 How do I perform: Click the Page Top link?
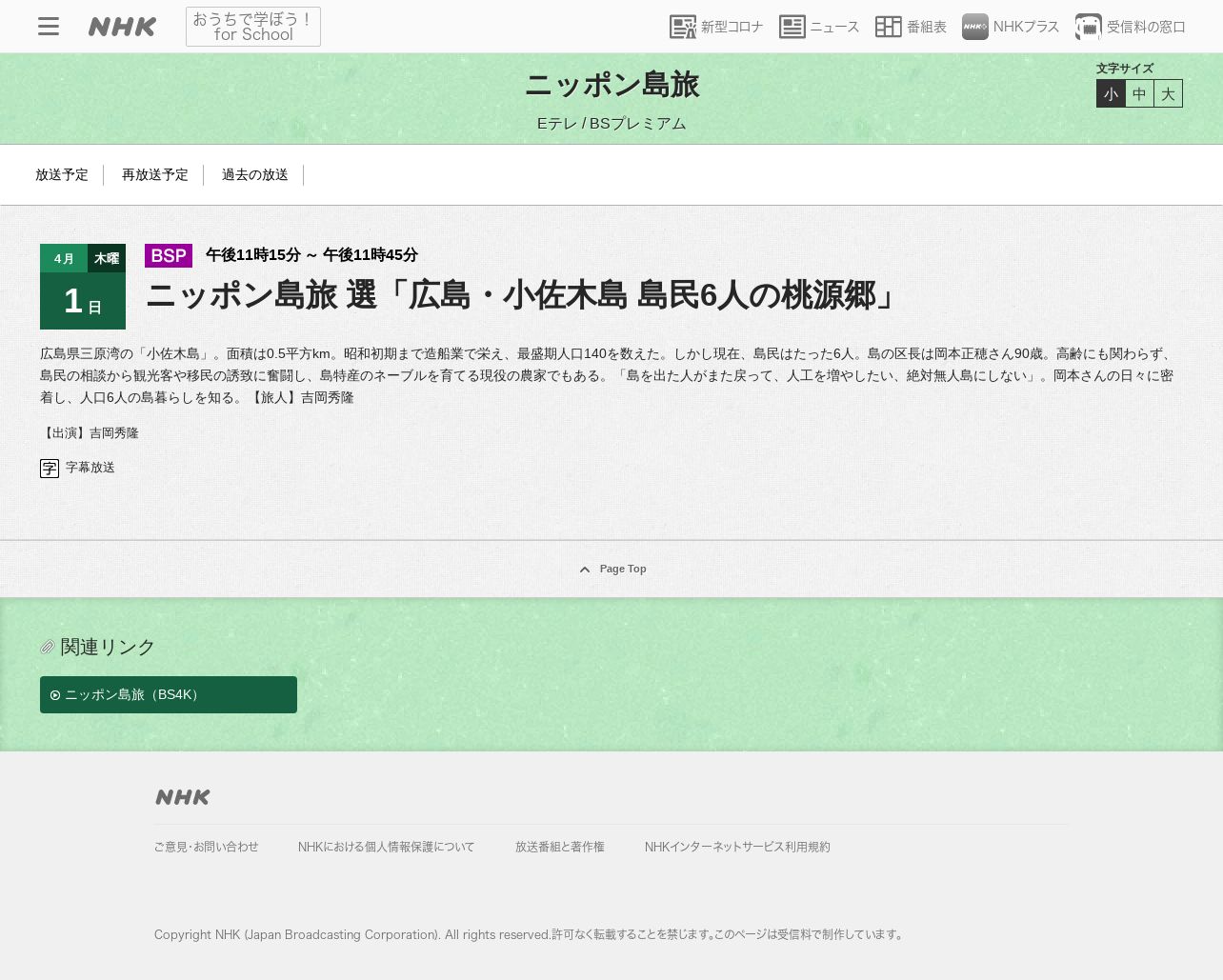click(612, 569)
